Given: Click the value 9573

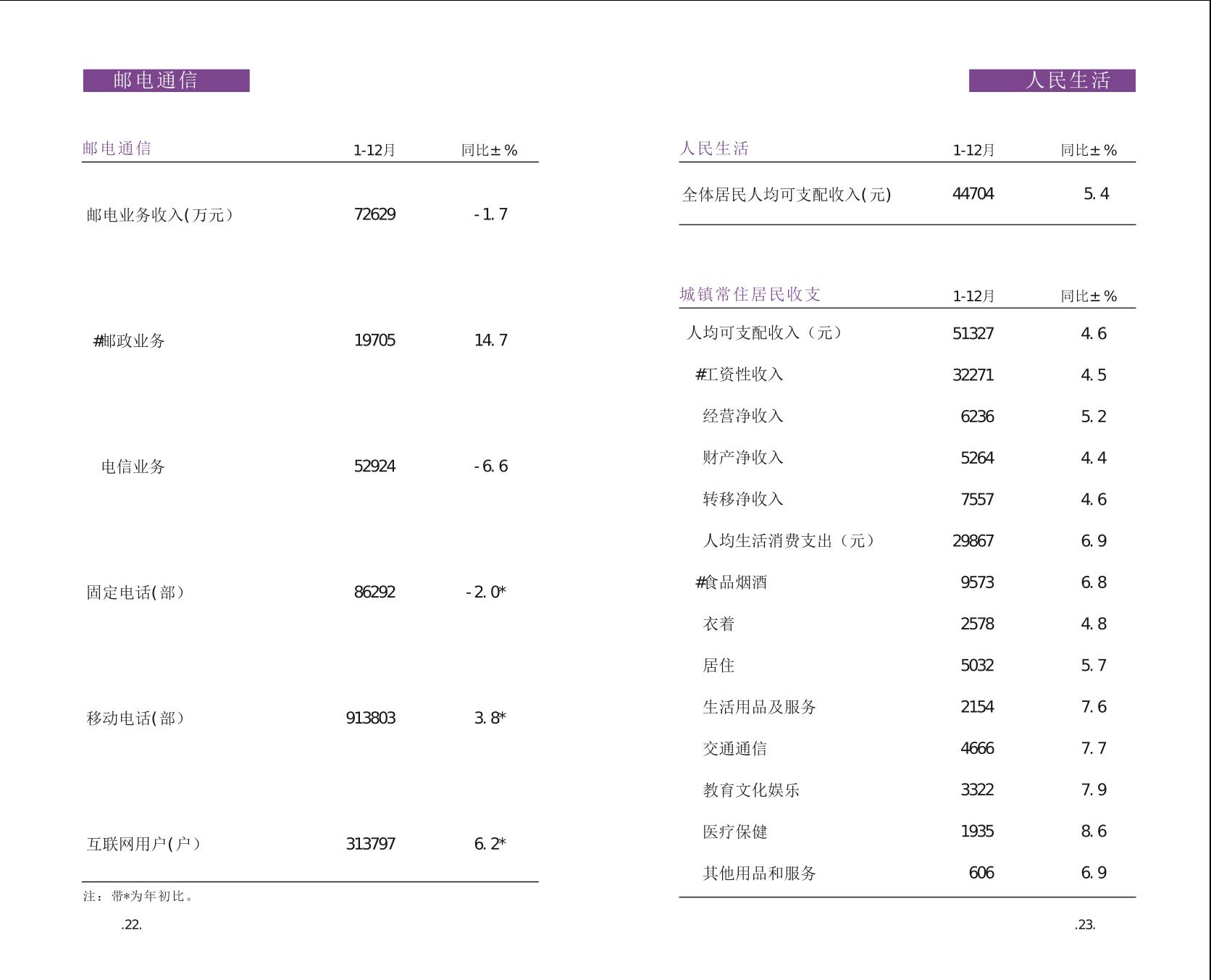Looking at the screenshot, I should (x=977, y=583).
